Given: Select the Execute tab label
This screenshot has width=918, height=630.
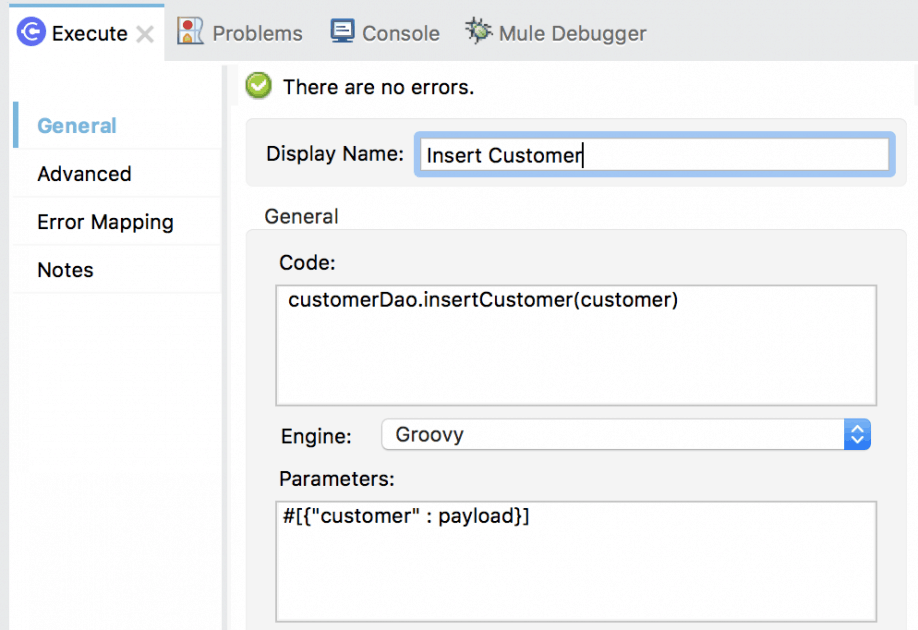Looking at the screenshot, I should click(89, 33).
